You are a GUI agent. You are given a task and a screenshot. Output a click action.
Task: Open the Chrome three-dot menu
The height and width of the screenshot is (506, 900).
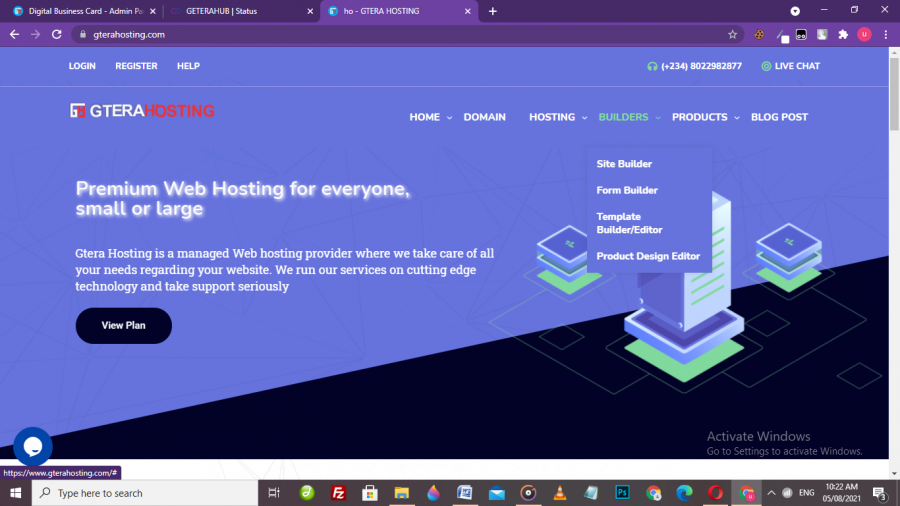[x=886, y=34]
